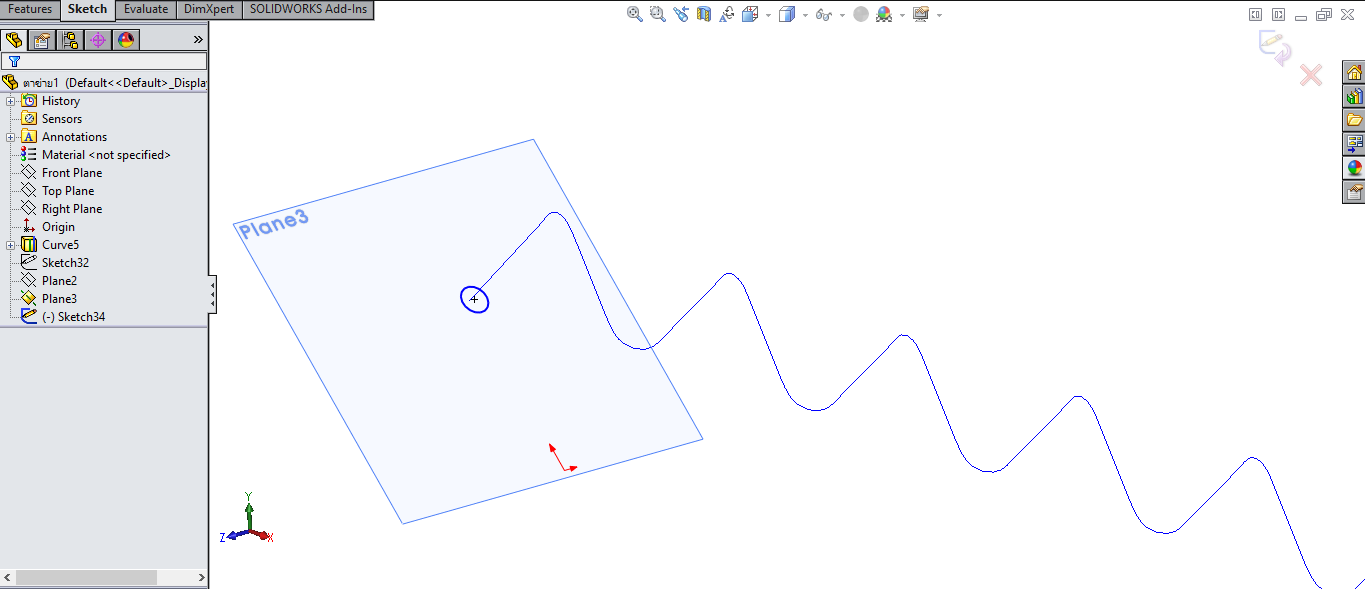The image size is (1365, 589).
Task: Open the PropertyManager tab
Action: pyautogui.click(x=42, y=40)
